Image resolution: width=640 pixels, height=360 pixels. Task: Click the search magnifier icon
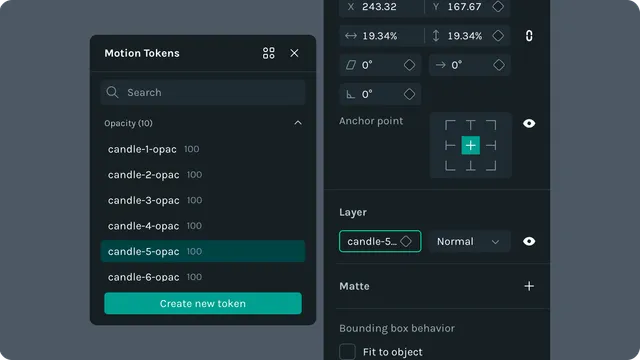[x=112, y=92]
